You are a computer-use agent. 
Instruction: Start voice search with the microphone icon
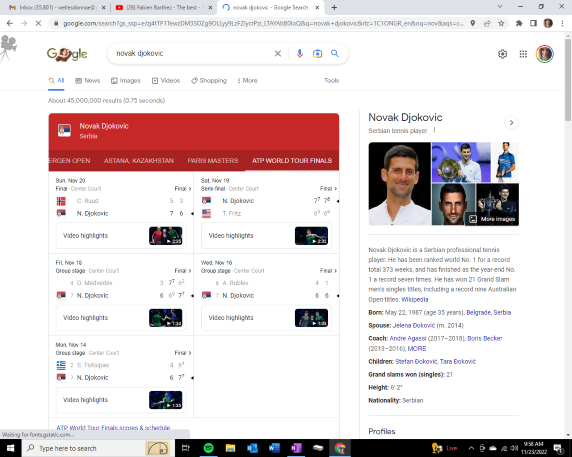point(299,54)
